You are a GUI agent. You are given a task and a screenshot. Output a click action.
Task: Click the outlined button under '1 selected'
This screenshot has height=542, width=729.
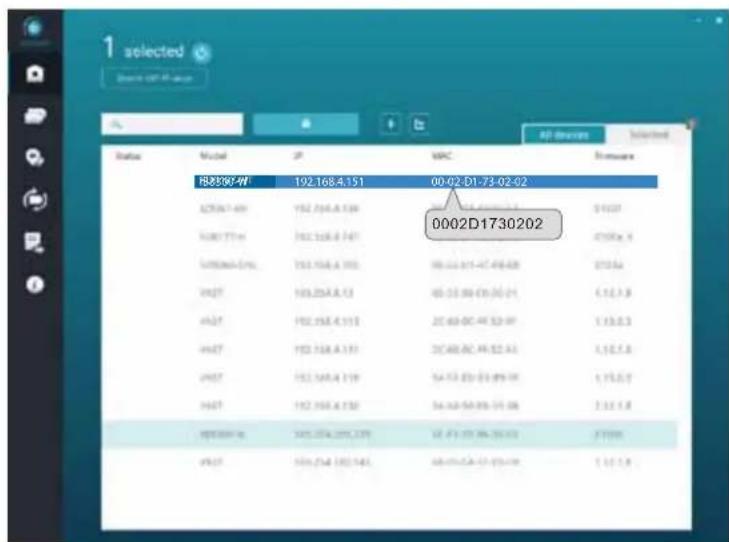154,78
